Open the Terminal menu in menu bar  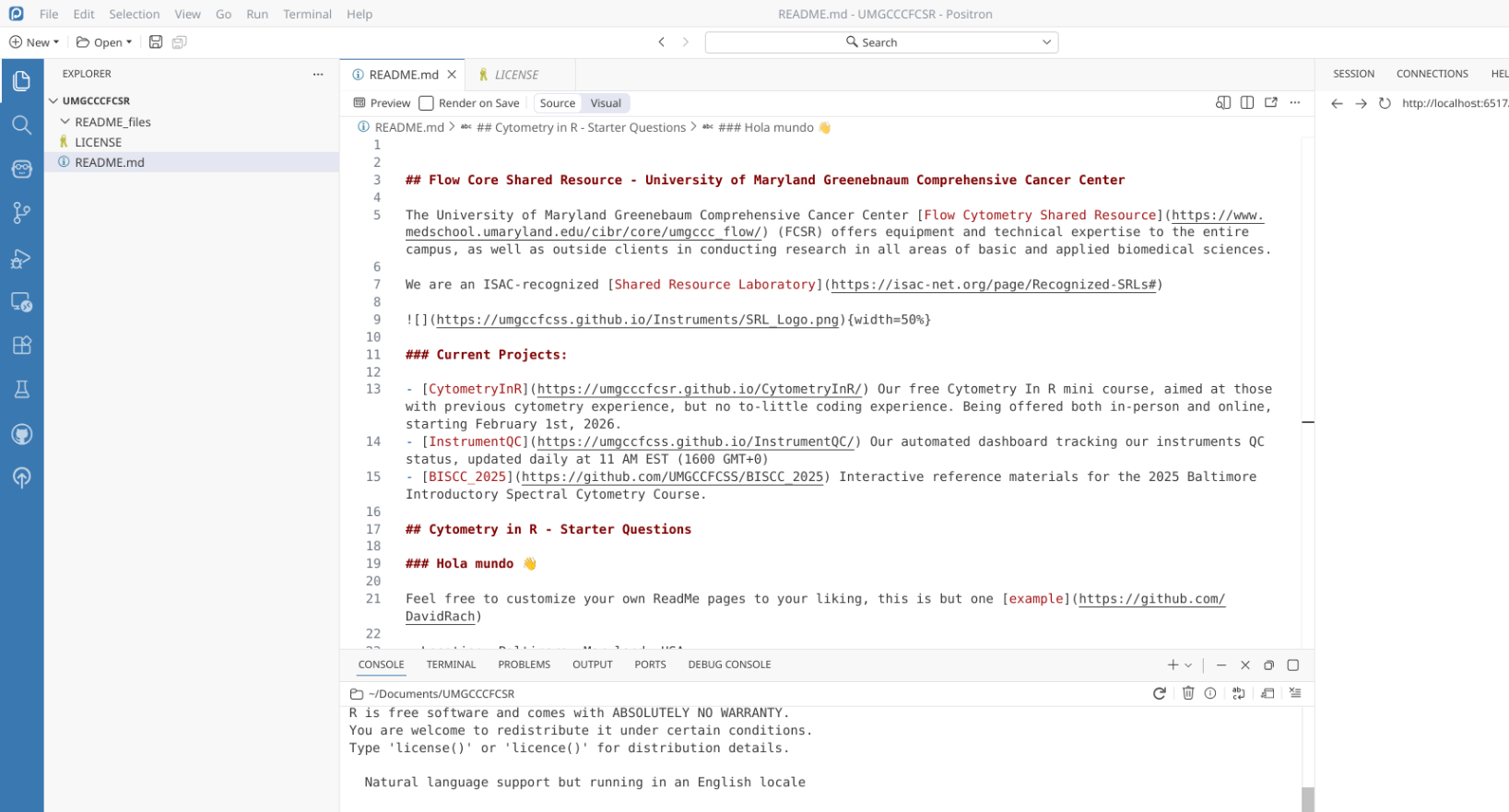click(x=307, y=14)
